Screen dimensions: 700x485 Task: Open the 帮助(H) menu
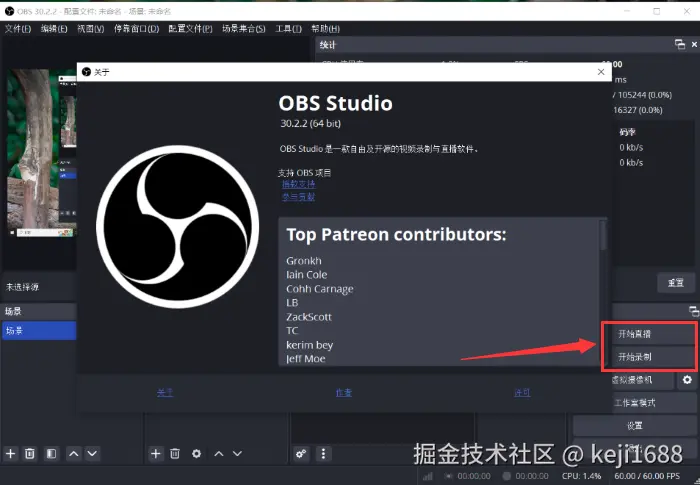tap(325, 29)
